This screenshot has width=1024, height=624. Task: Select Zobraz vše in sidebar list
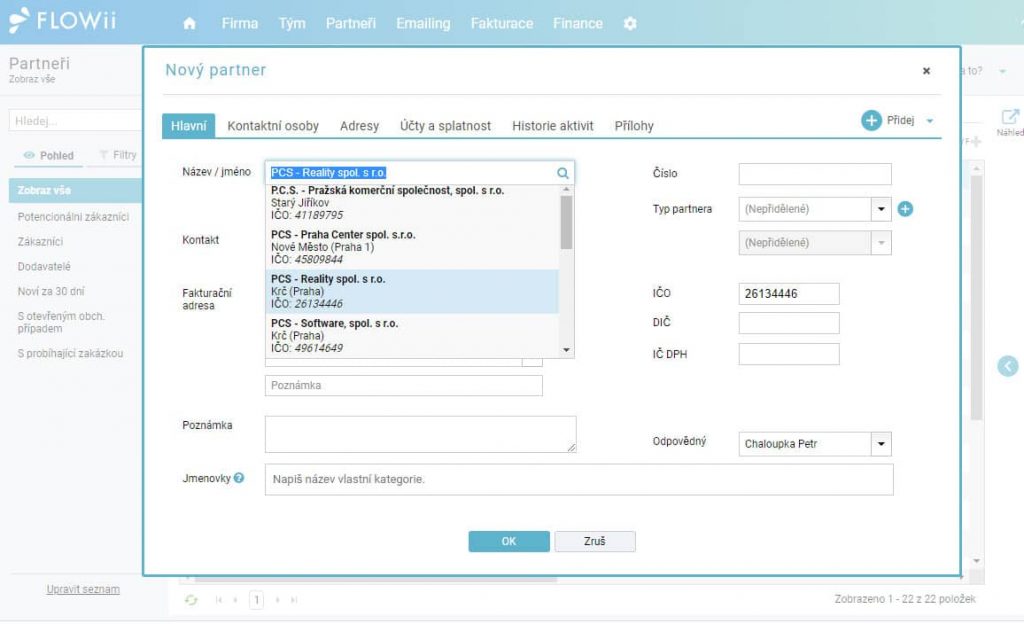[x=75, y=191]
